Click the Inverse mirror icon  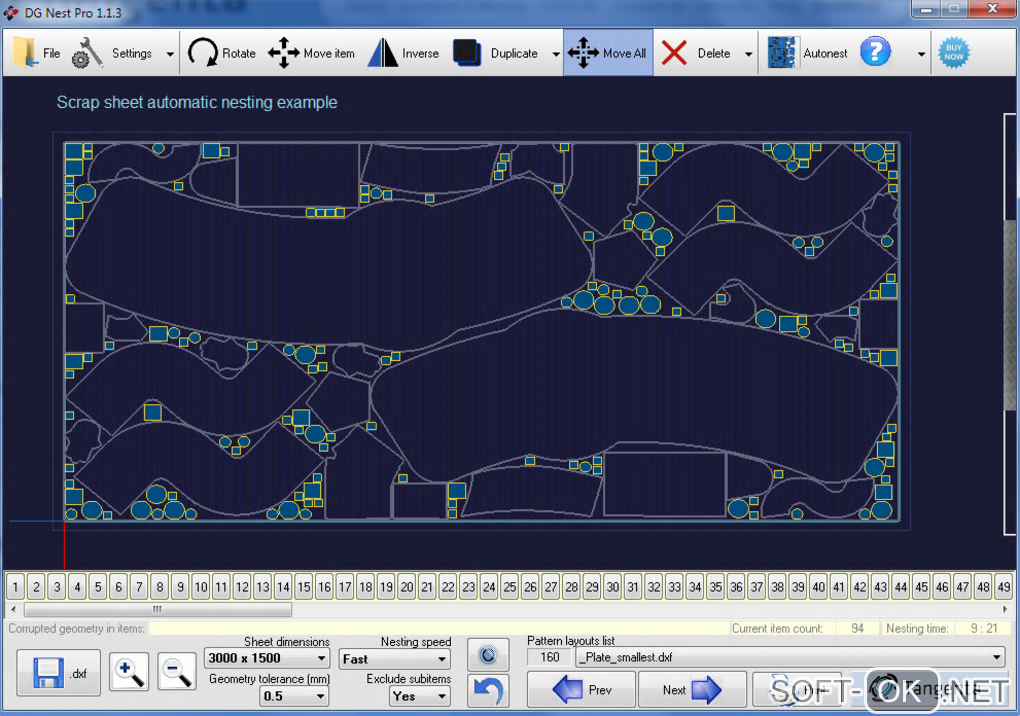point(383,53)
